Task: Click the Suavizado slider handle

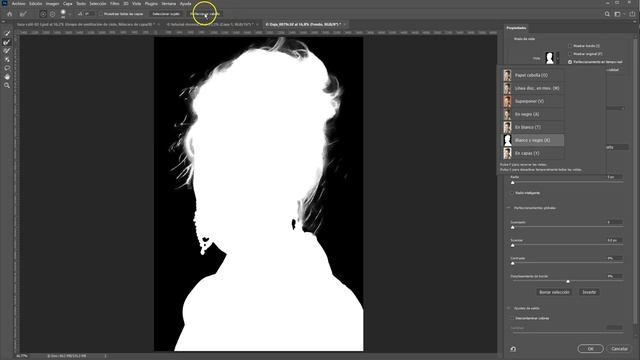Action: pyautogui.click(x=513, y=227)
